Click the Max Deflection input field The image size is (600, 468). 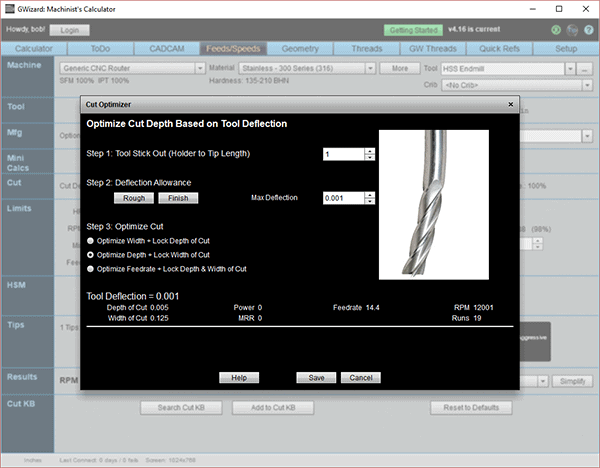(x=344, y=198)
